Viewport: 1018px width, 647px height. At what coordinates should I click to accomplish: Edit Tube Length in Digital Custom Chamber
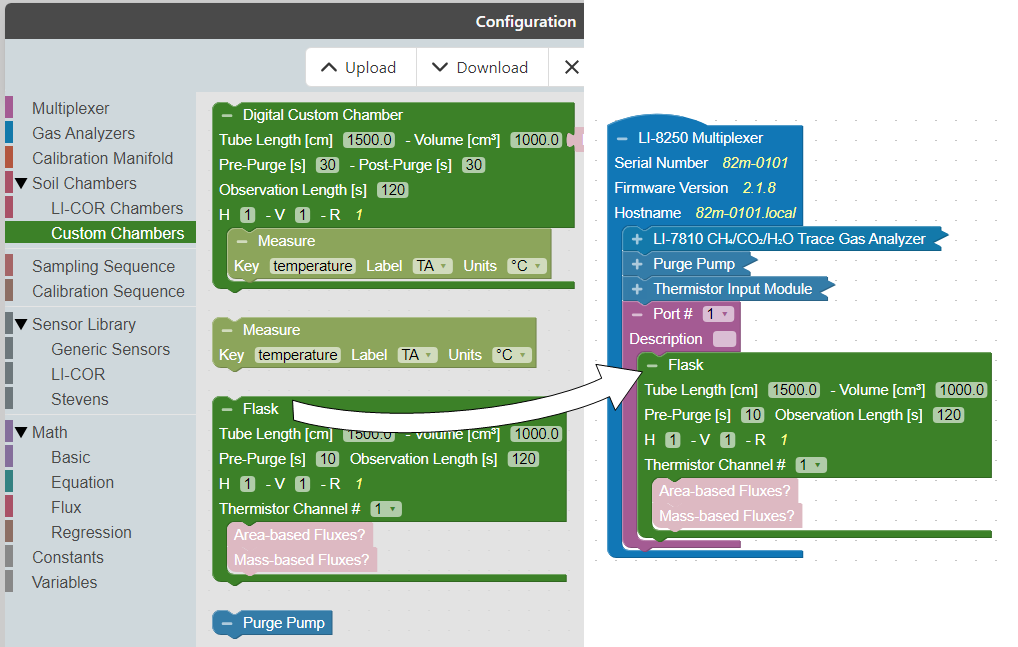pos(369,140)
